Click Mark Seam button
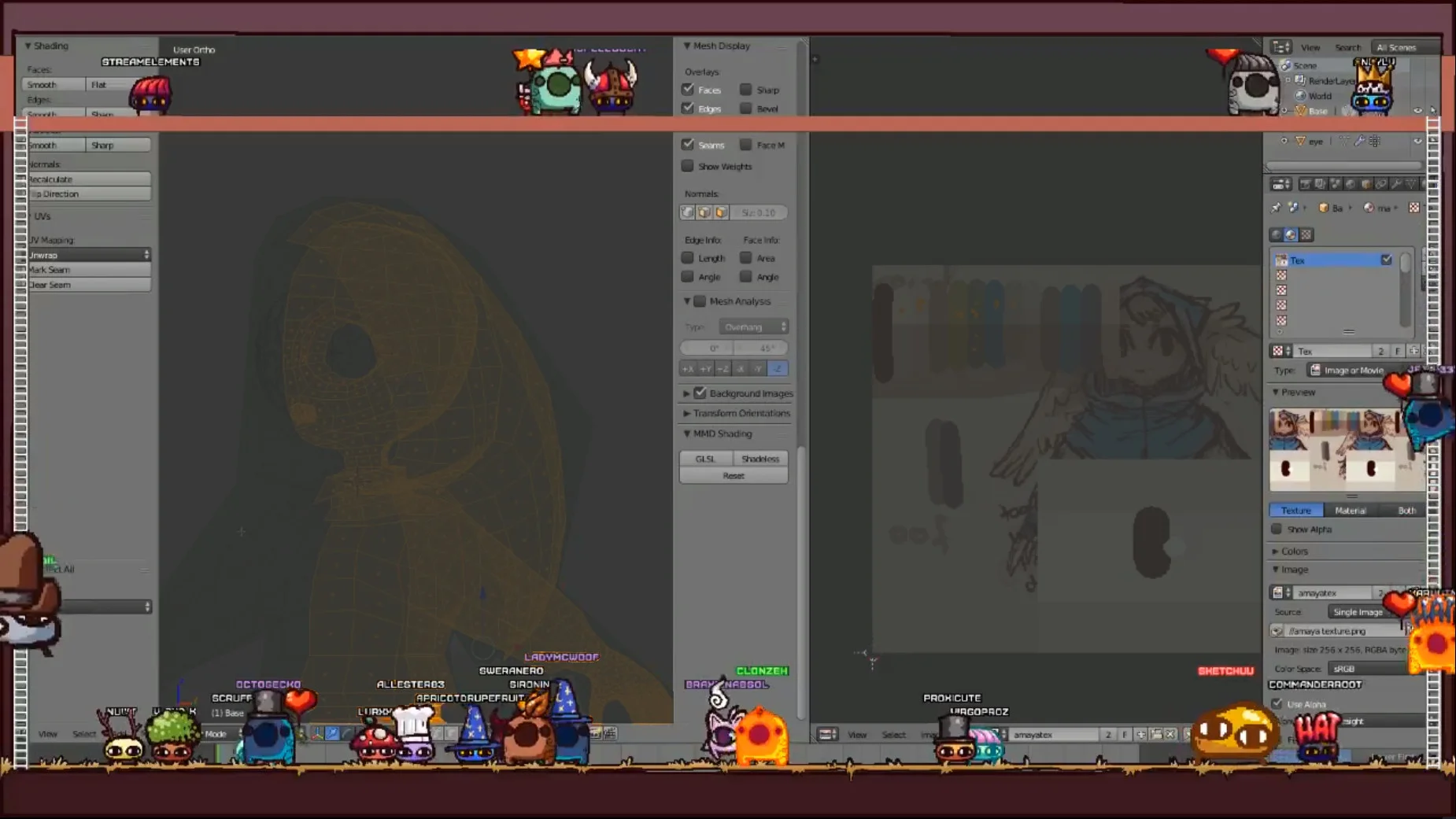This screenshot has height=819, width=1456. click(88, 270)
